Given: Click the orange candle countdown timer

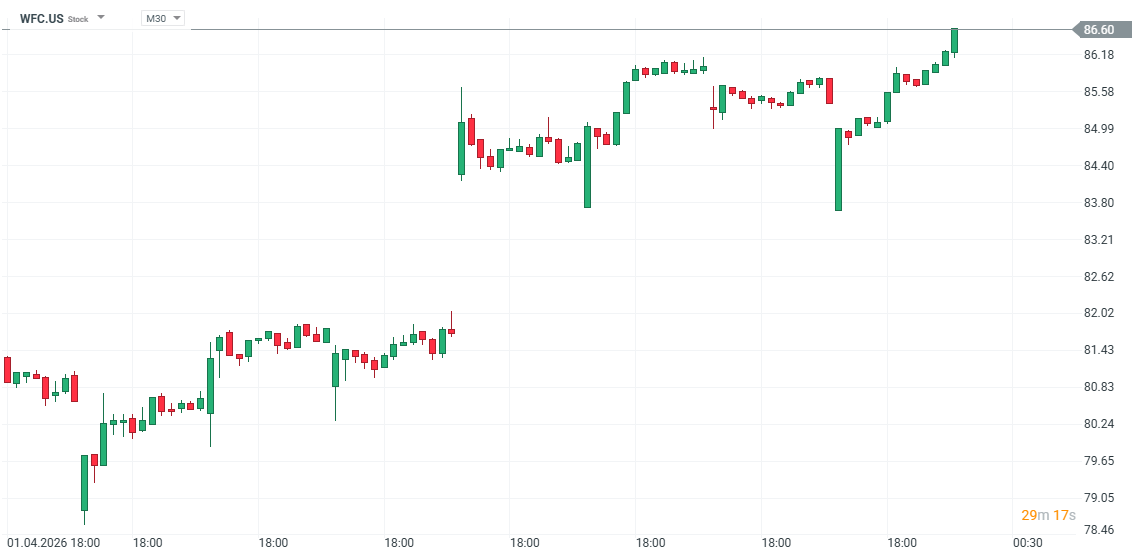Looking at the screenshot, I should (1048, 515).
